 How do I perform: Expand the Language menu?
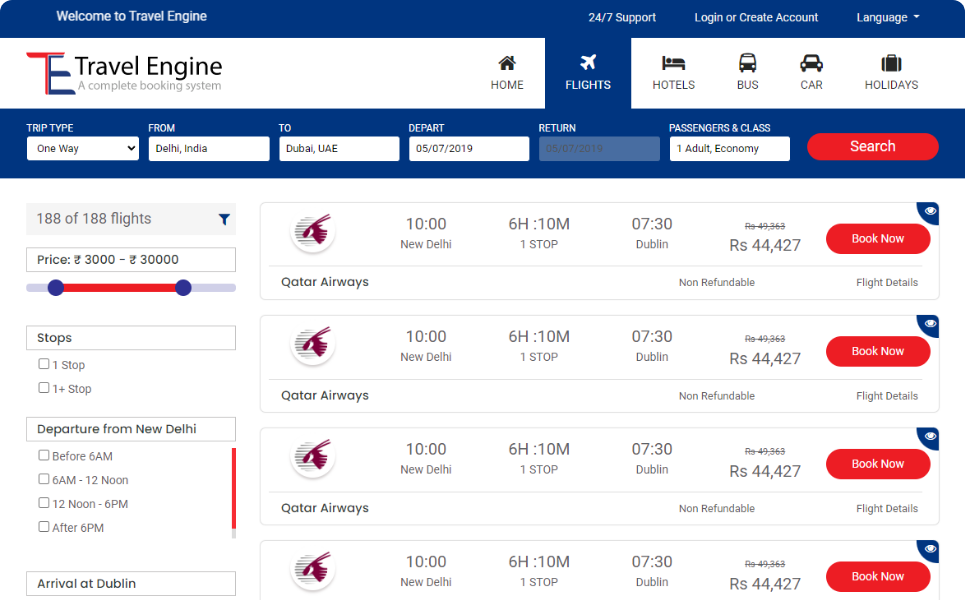pyautogui.click(x=887, y=18)
